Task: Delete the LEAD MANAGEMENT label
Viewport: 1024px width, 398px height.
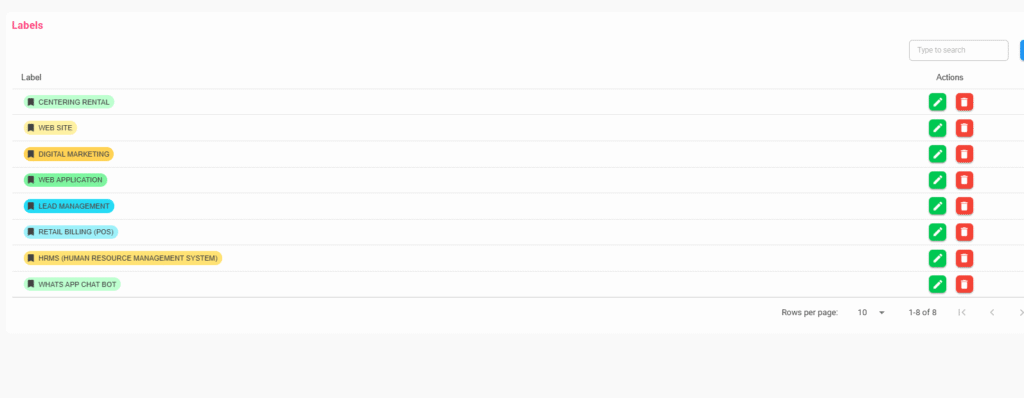Action: point(964,206)
